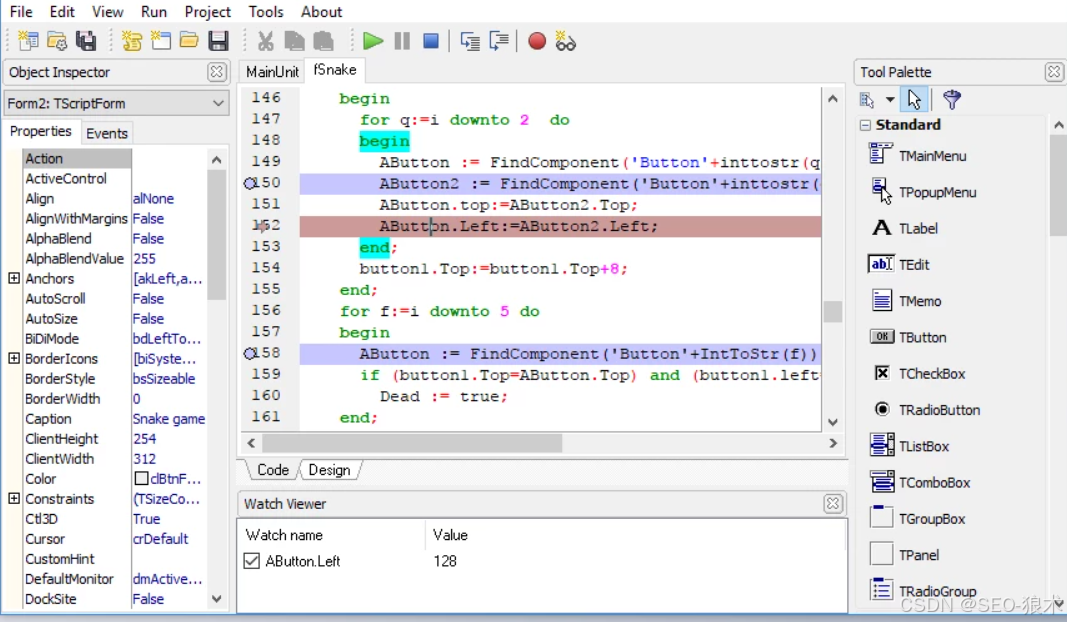Expand the BorderIcons property
The height and width of the screenshot is (622, 1067).
point(14,358)
